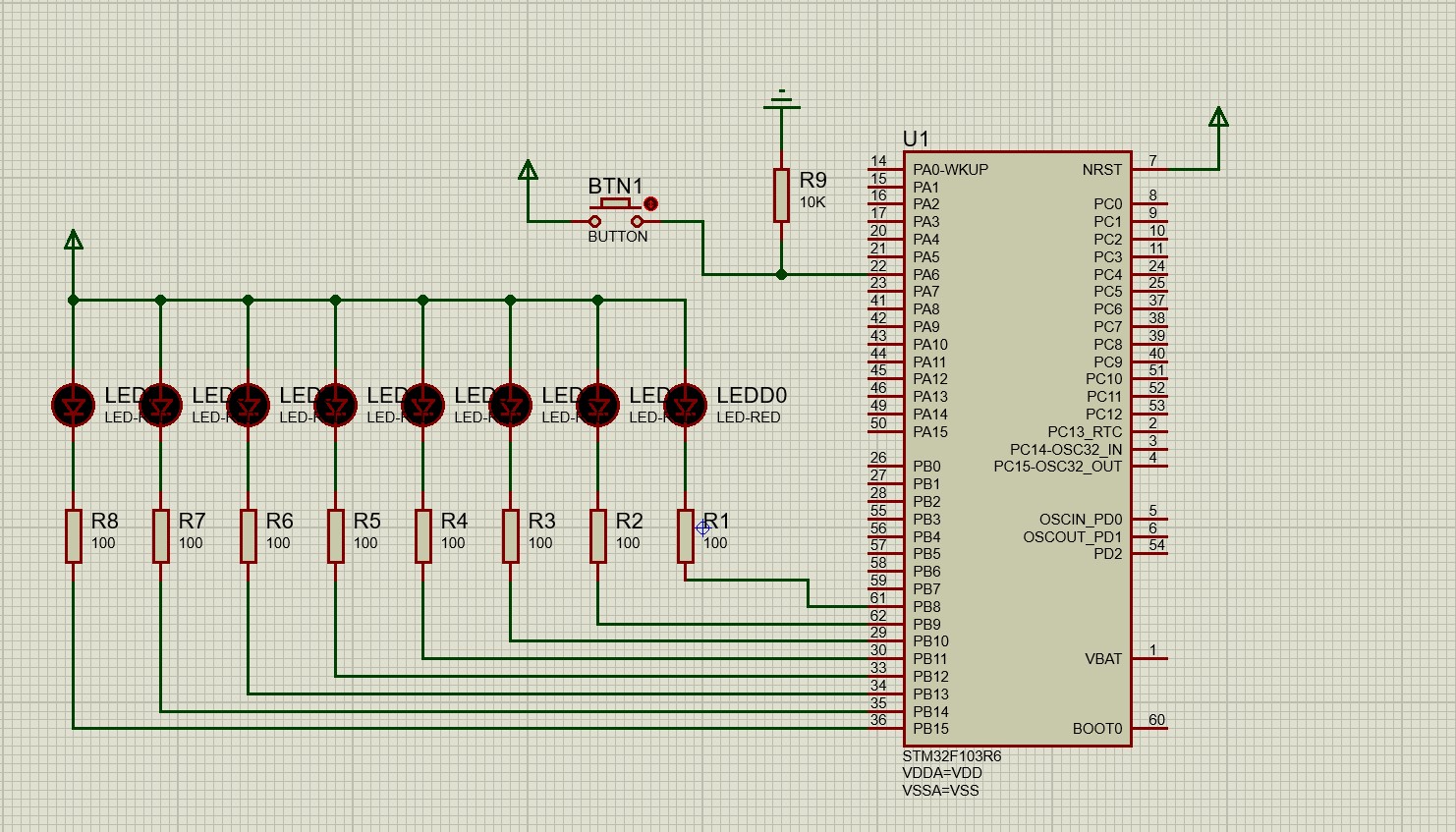Viewport: 1456px width, 832px height.
Task: Click the VBAT pin label
Action: (x=1103, y=659)
